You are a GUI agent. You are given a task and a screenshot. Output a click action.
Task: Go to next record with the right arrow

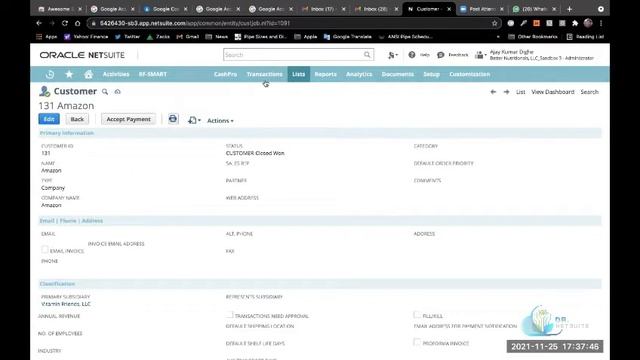(x=506, y=92)
